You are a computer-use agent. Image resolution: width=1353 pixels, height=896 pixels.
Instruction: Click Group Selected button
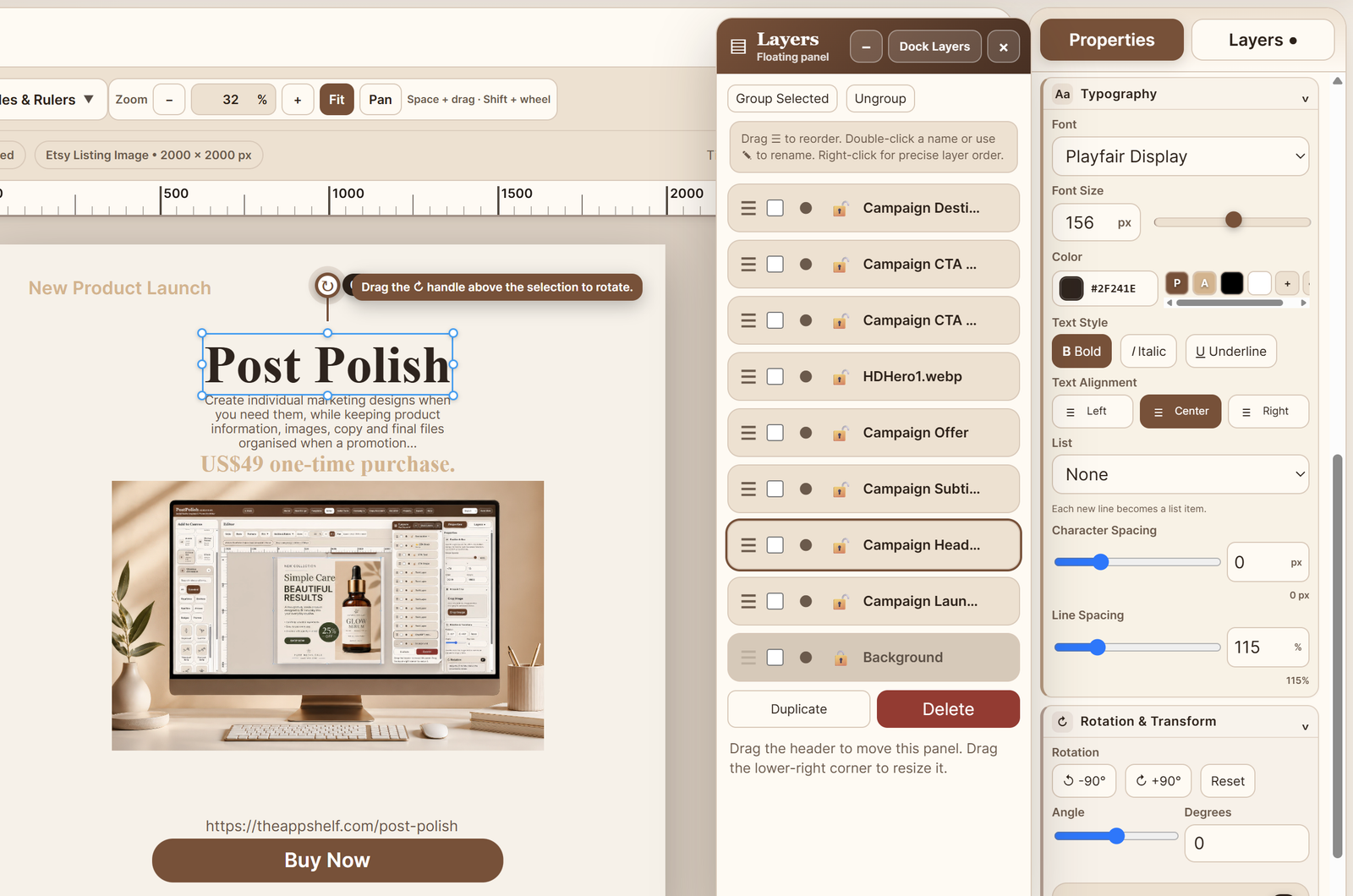click(782, 99)
